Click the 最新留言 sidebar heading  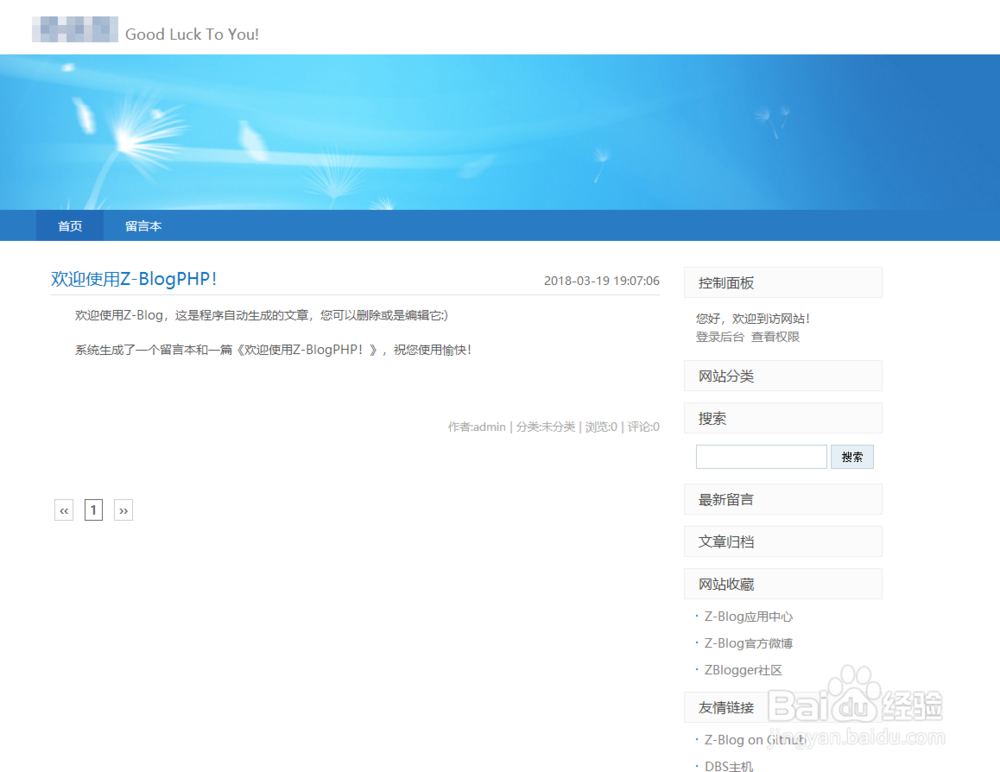click(x=783, y=500)
